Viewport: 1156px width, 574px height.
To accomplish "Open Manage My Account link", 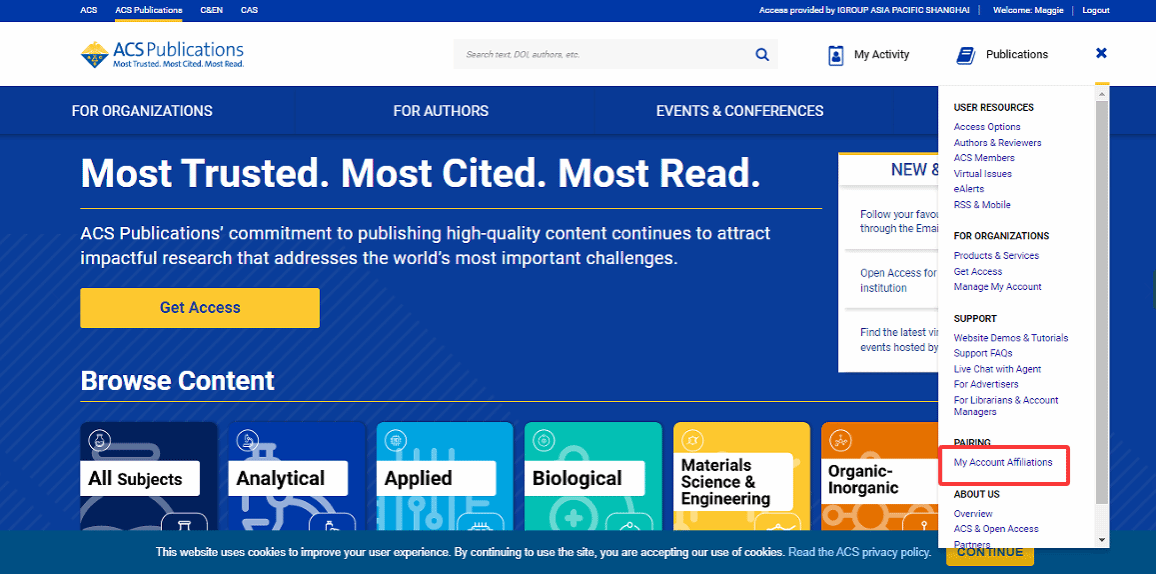I will coord(997,287).
